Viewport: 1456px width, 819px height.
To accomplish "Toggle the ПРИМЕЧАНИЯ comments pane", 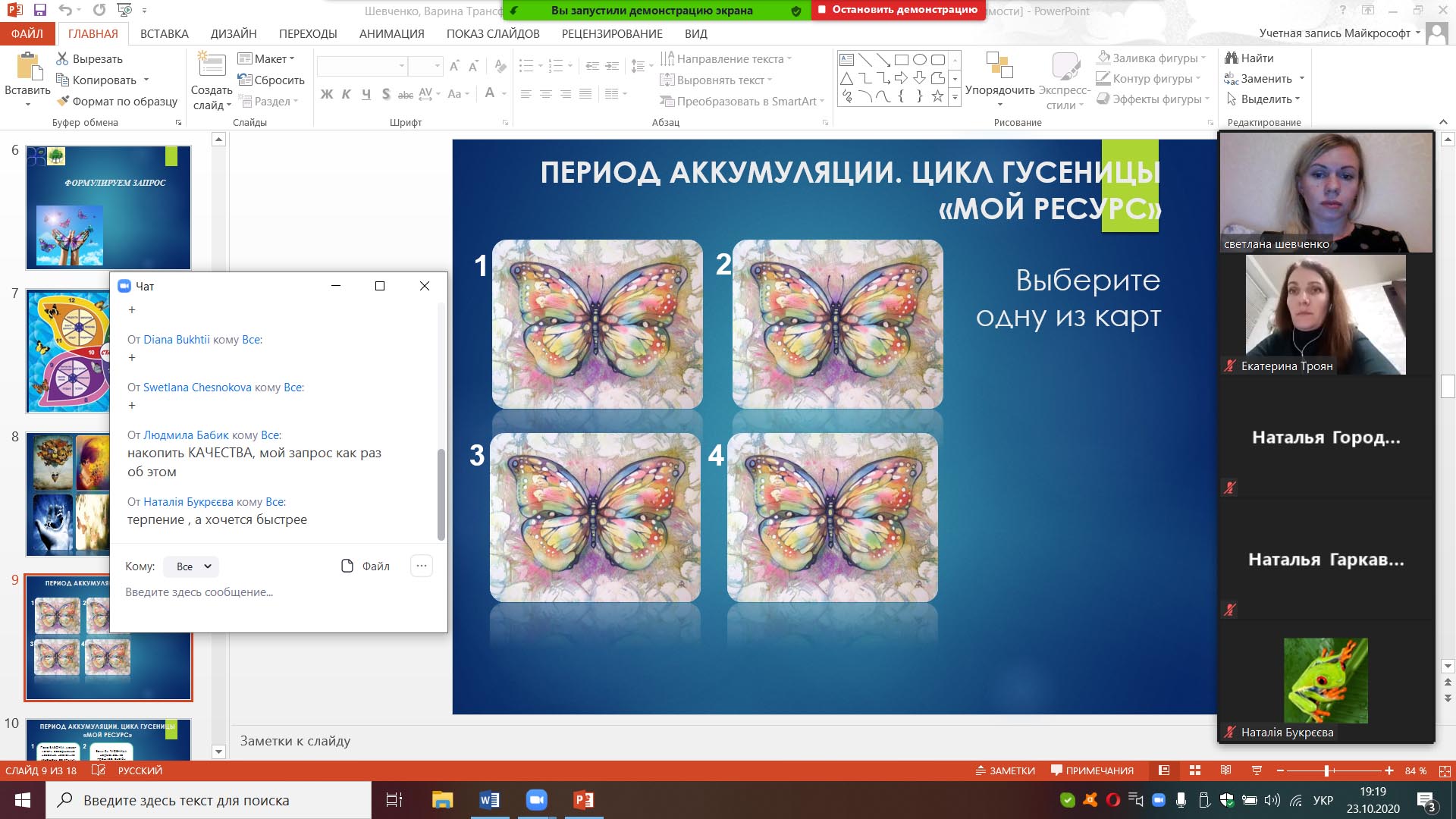I will (x=1092, y=770).
